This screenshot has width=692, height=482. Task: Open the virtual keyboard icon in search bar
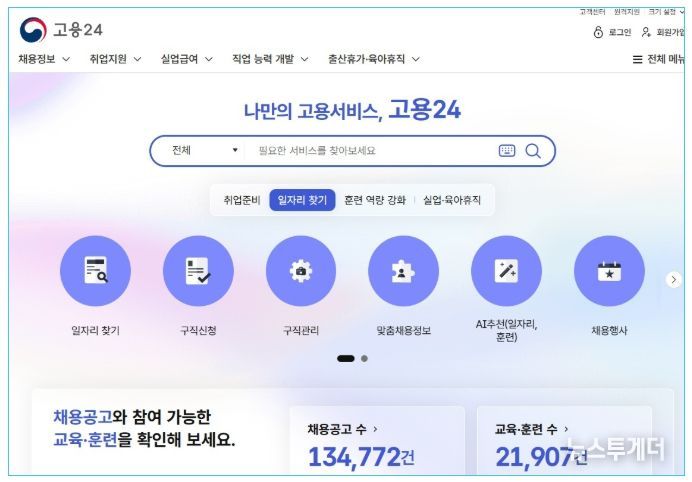pos(507,151)
